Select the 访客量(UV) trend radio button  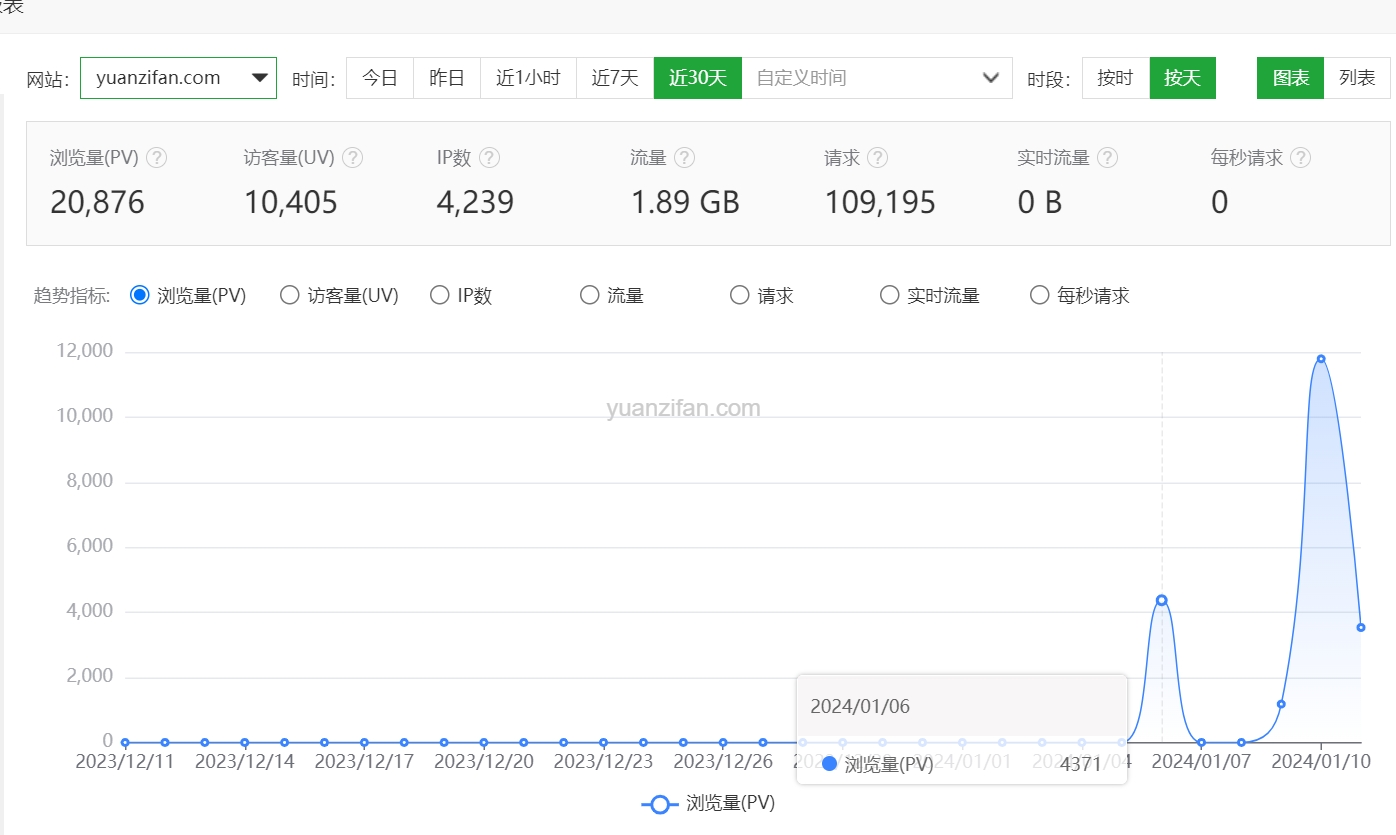tap(289, 295)
